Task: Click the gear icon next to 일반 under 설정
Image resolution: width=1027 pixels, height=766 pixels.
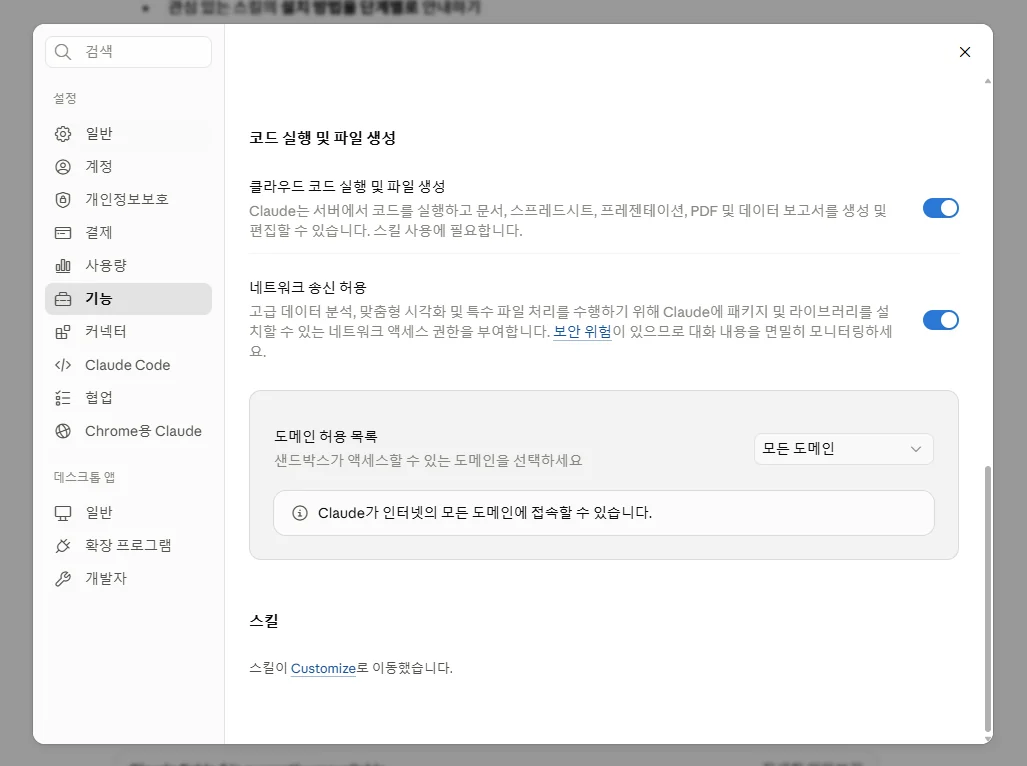Action: 63,134
